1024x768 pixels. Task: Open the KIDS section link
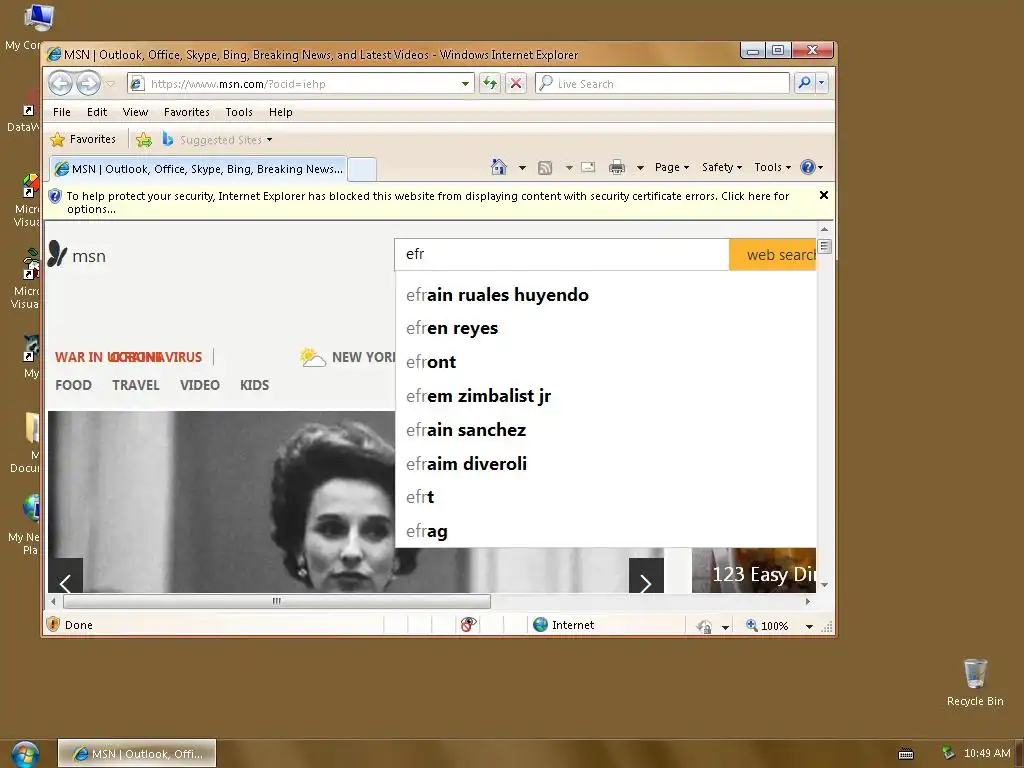click(255, 385)
